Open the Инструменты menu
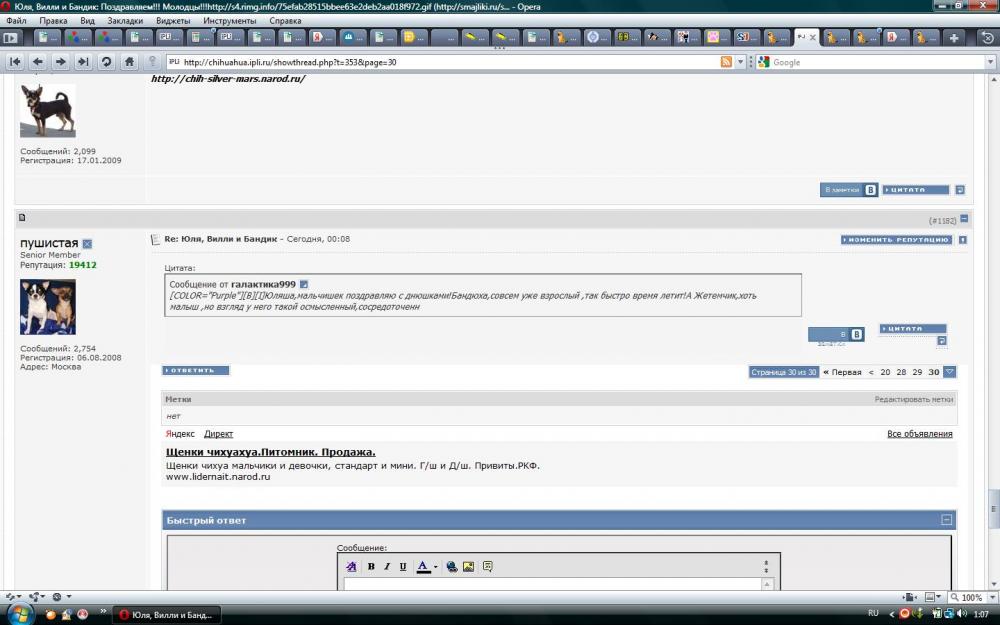This screenshot has height=625, width=1000. click(229, 20)
